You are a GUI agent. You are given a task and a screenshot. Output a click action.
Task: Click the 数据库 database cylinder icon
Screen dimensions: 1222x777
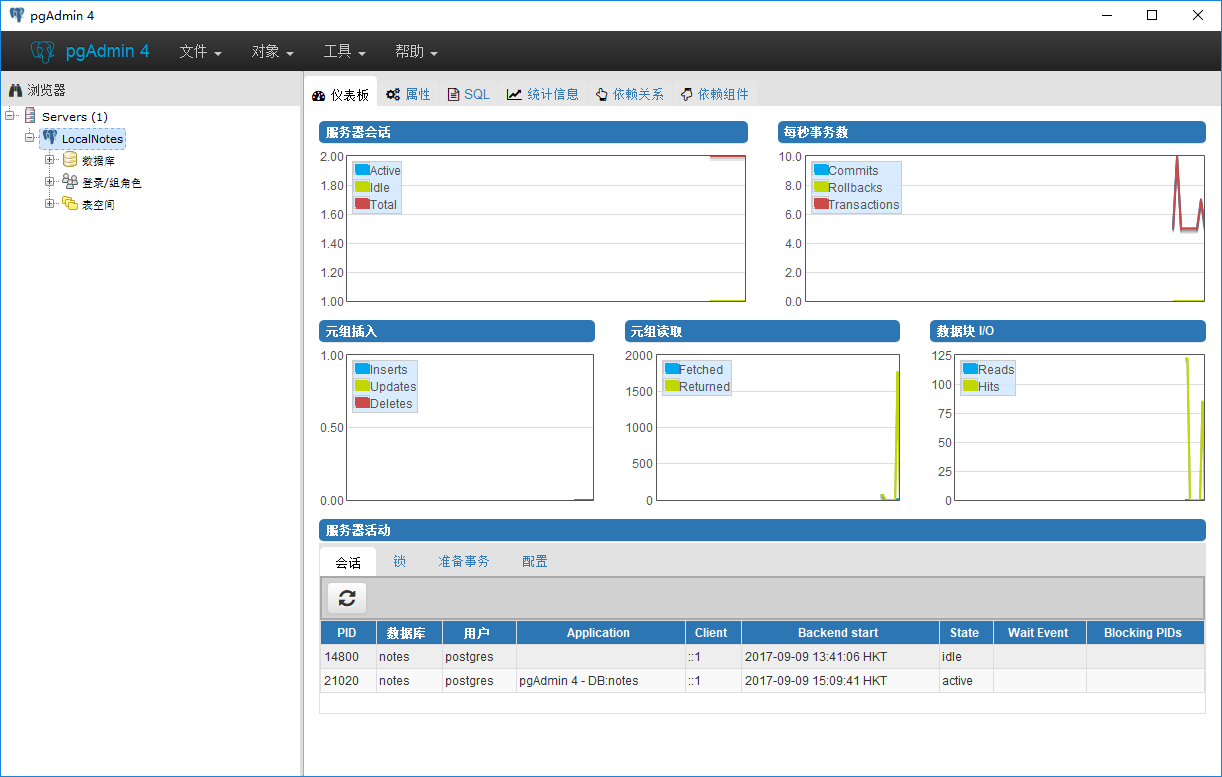[70, 160]
